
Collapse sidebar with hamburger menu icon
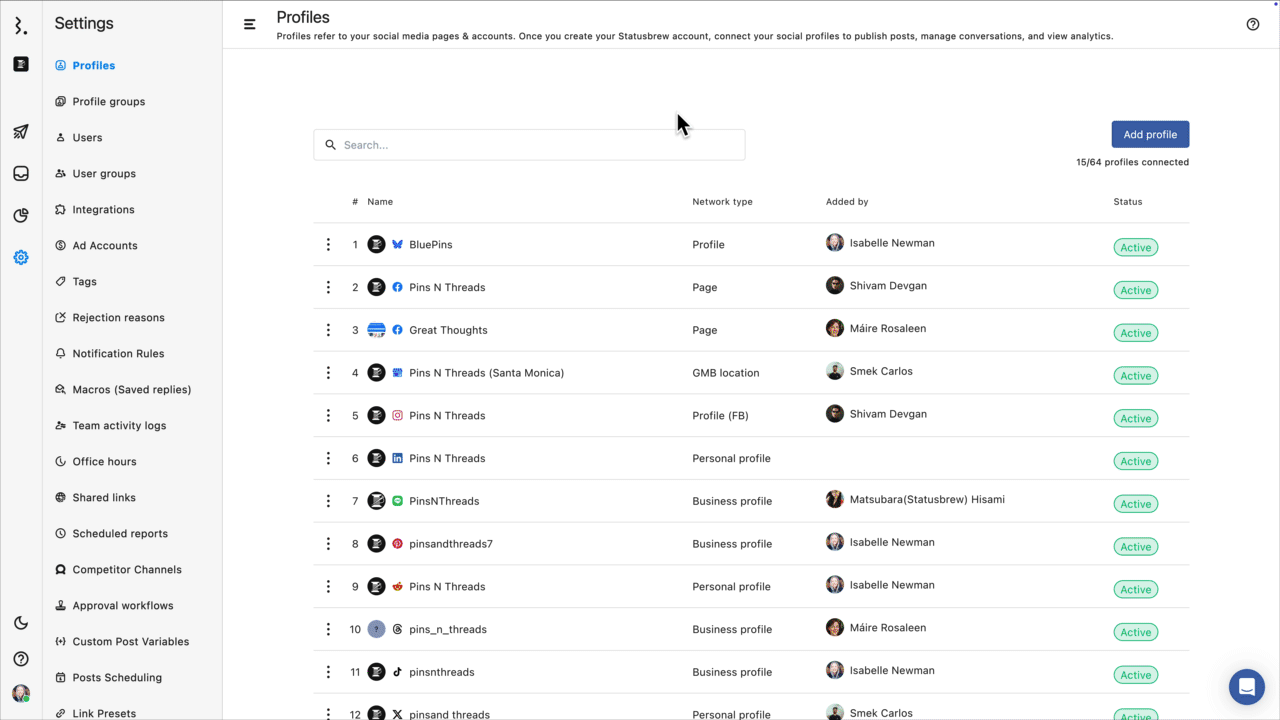250,24
